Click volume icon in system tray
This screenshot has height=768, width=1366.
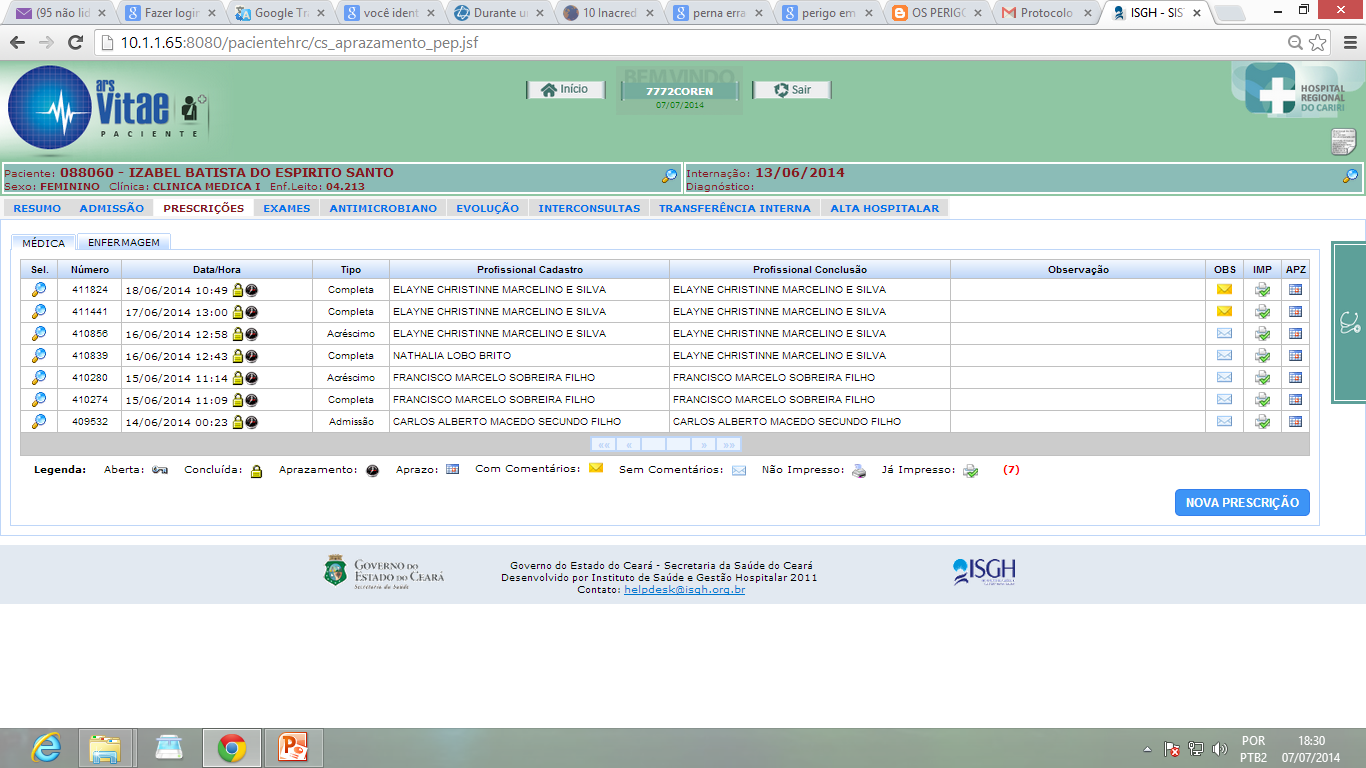click(1219, 749)
